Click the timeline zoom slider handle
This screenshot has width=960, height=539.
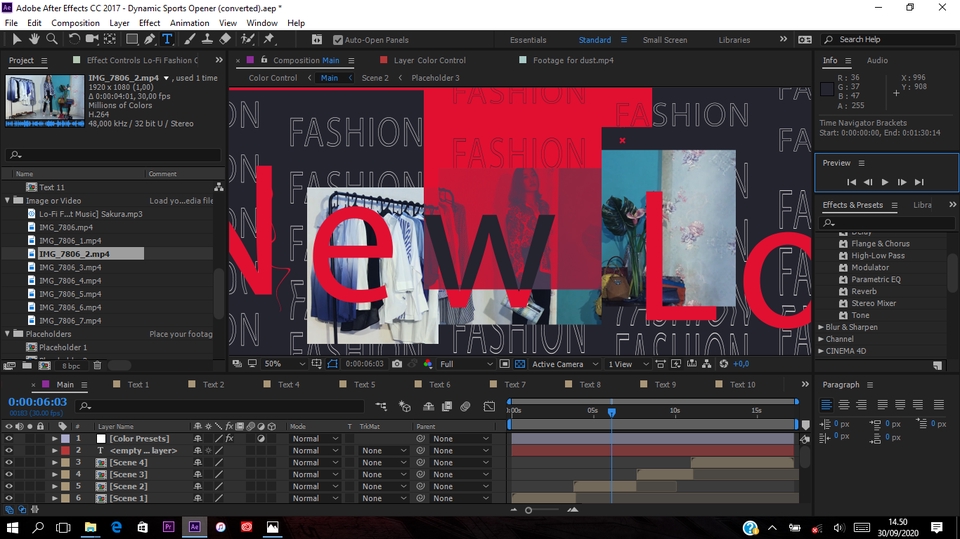coord(528,510)
